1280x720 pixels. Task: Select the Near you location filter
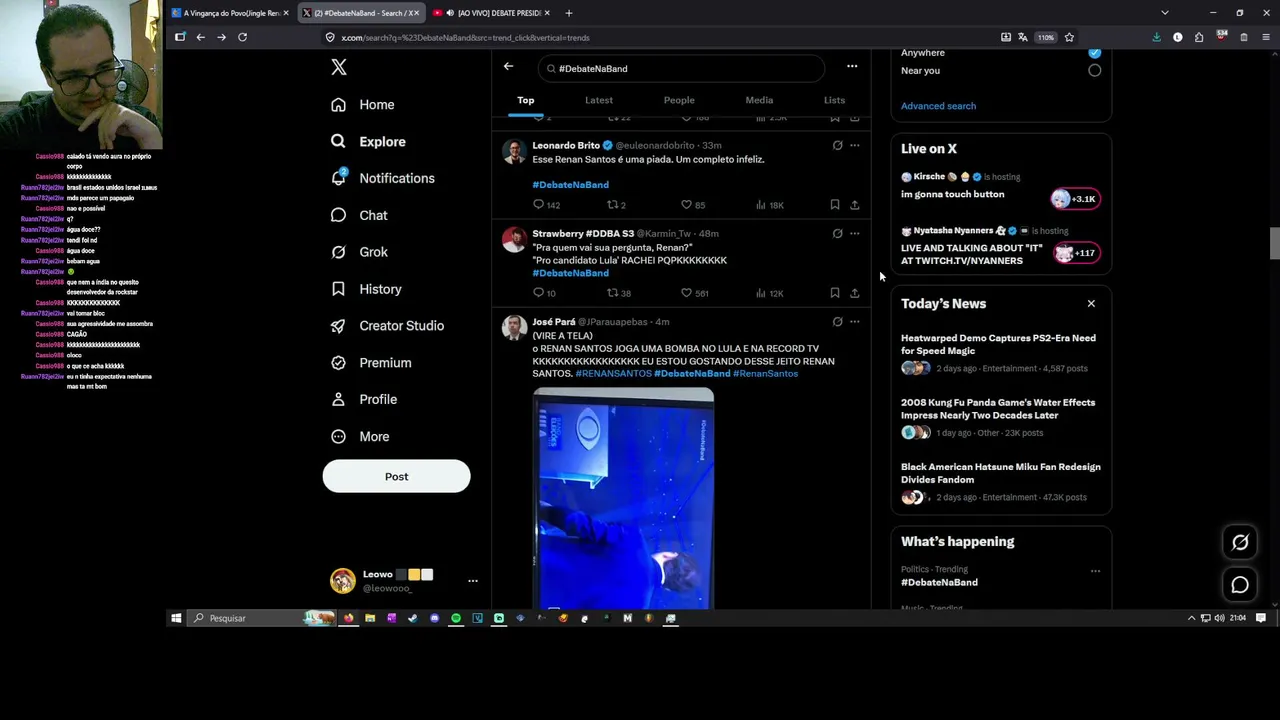pos(1095,71)
